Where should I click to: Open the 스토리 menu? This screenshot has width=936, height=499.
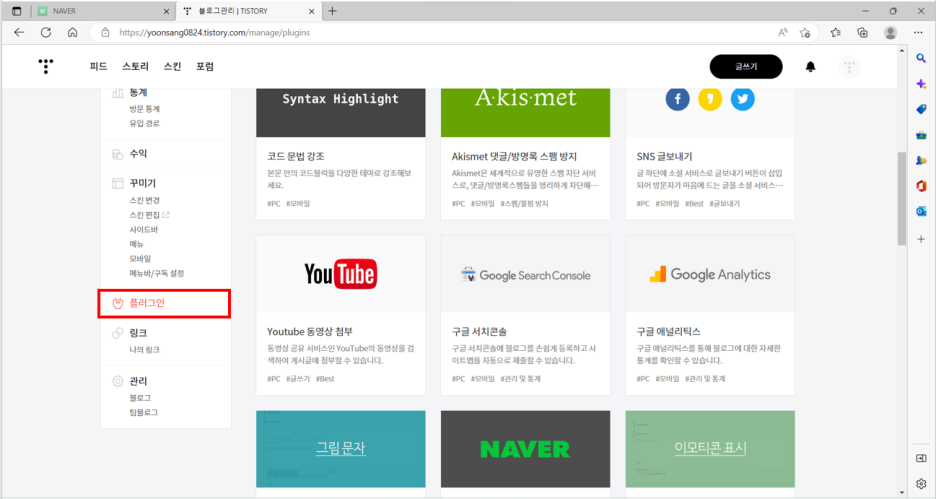136,66
